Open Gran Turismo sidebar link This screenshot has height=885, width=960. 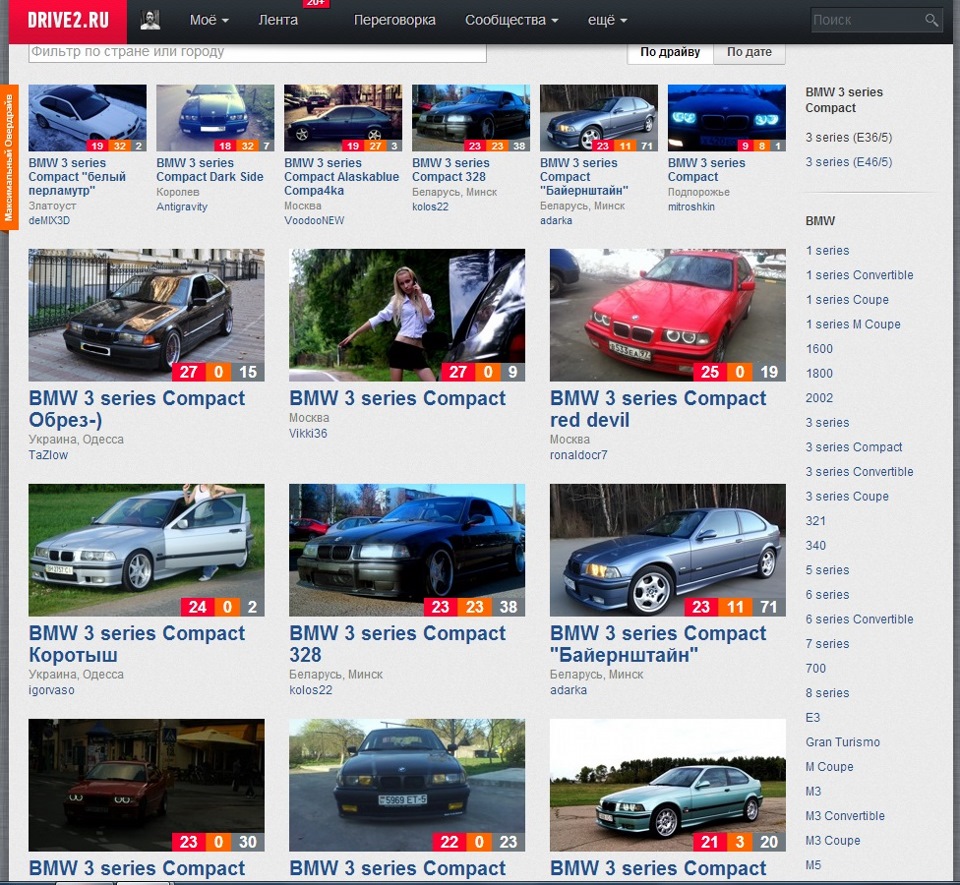click(842, 742)
